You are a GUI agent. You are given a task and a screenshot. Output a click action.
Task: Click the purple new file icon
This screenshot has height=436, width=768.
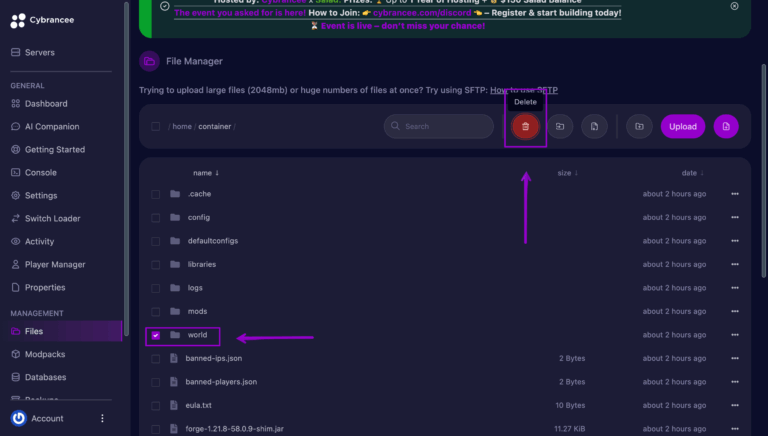[726, 126]
